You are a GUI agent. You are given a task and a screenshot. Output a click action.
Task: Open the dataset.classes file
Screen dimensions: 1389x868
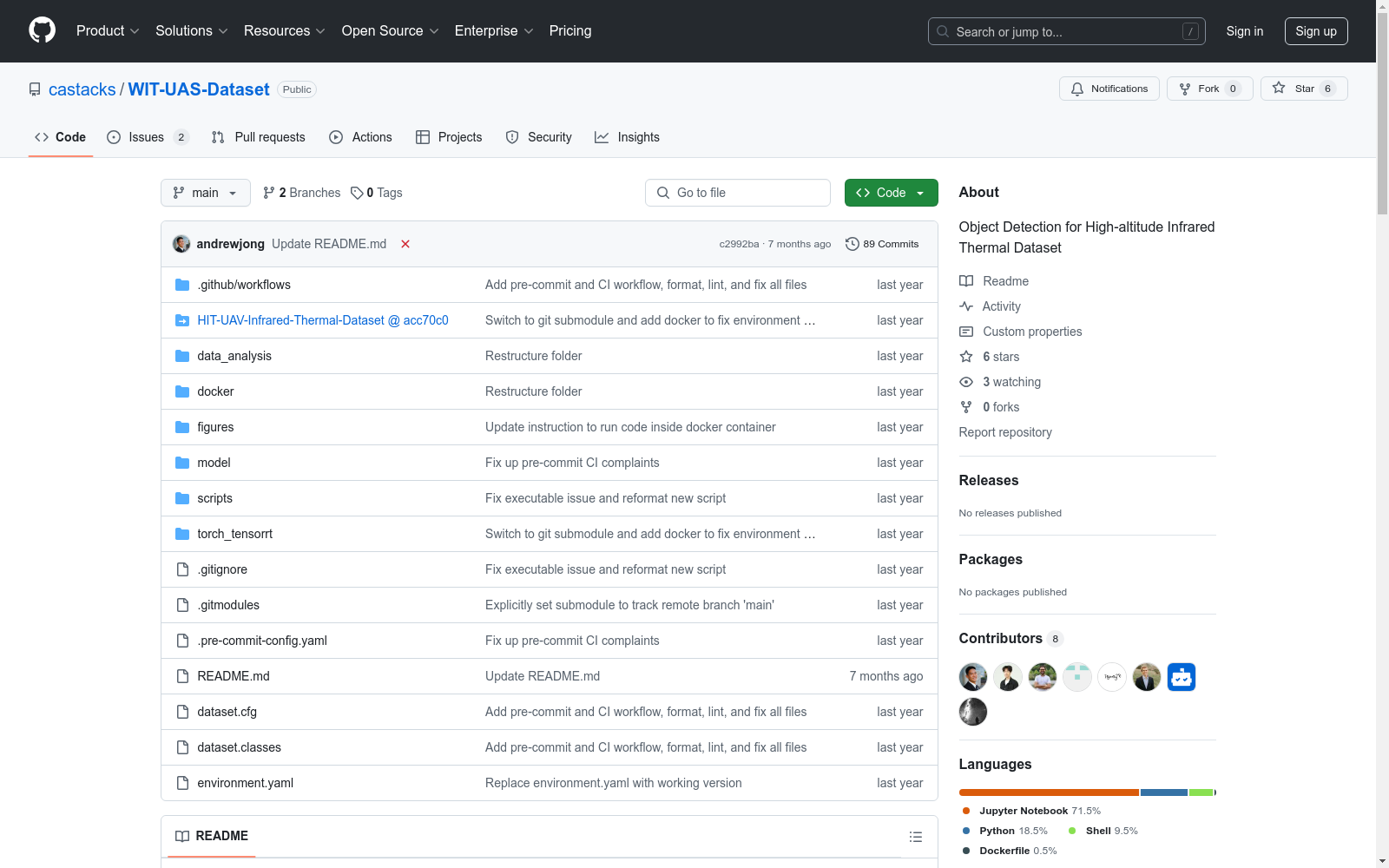[x=240, y=747]
